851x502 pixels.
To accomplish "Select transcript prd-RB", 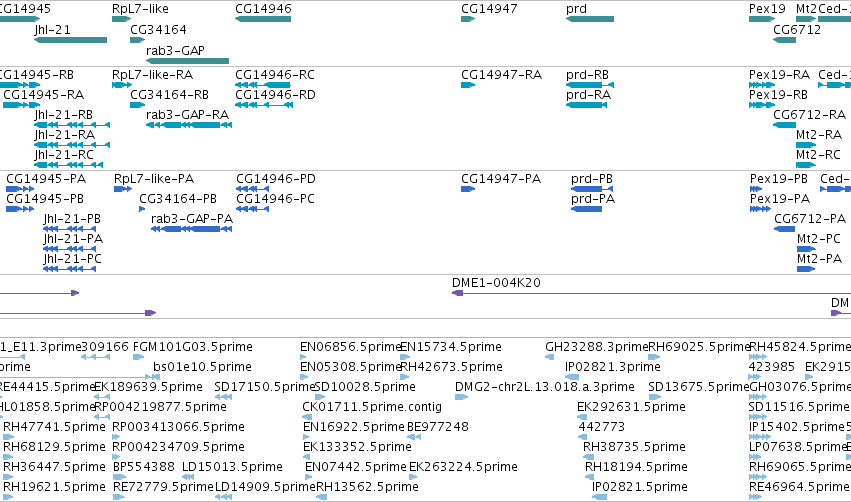I will click(x=589, y=85).
